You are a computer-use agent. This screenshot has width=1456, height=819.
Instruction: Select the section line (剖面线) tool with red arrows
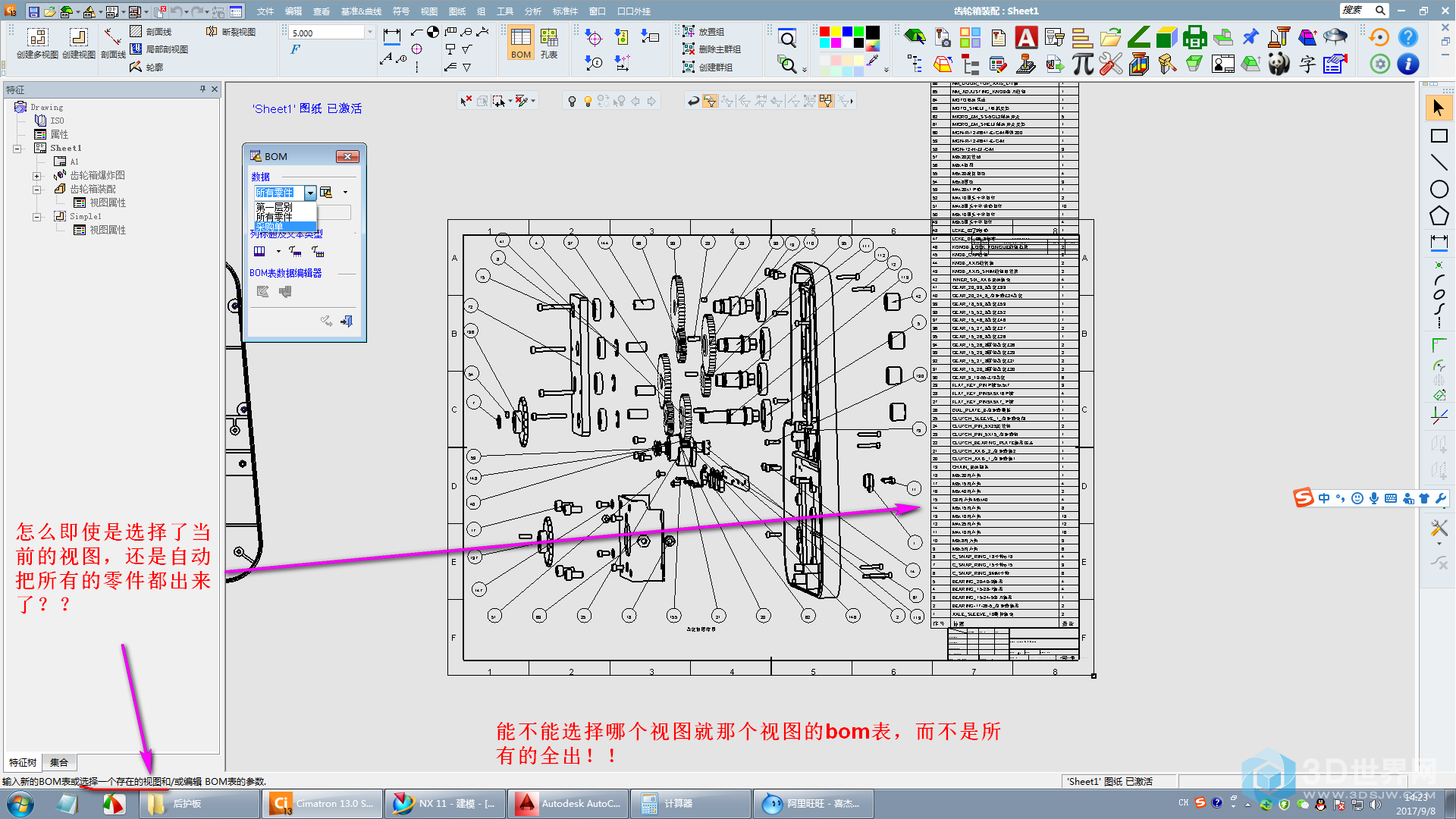pos(113,43)
